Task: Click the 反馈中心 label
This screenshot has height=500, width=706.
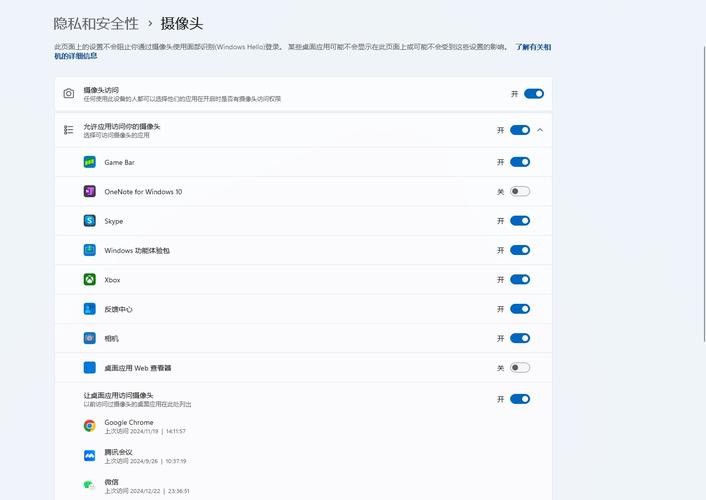Action: 118,309
